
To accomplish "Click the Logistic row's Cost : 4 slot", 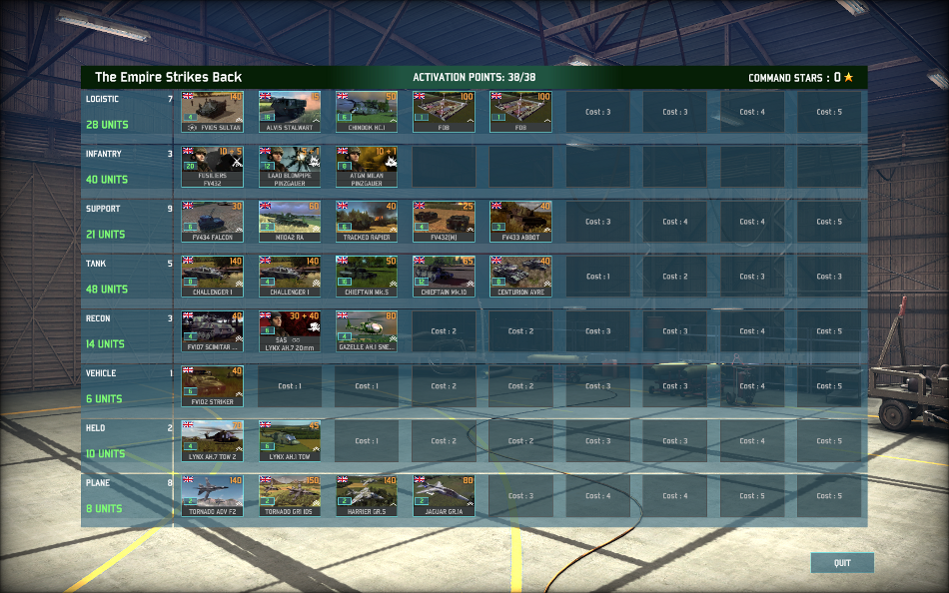I will point(752,112).
